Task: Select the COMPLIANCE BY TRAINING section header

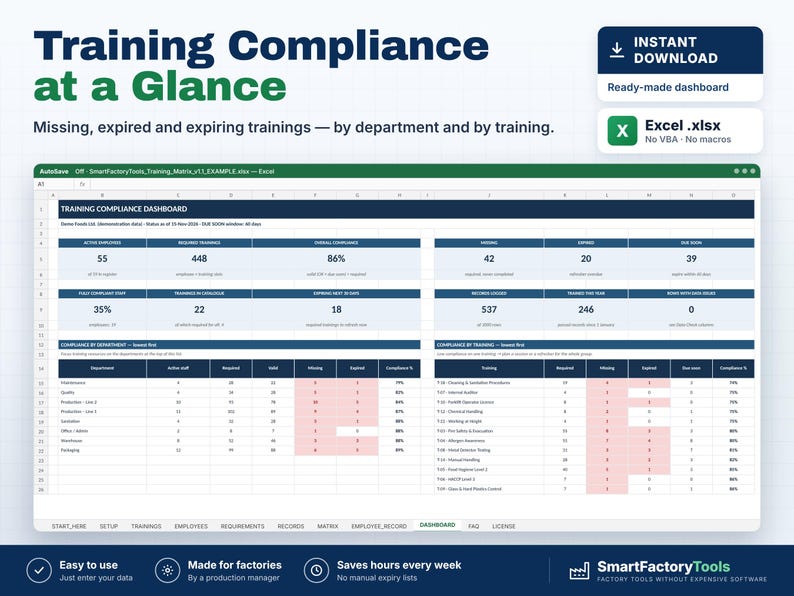Action: (x=594, y=345)
